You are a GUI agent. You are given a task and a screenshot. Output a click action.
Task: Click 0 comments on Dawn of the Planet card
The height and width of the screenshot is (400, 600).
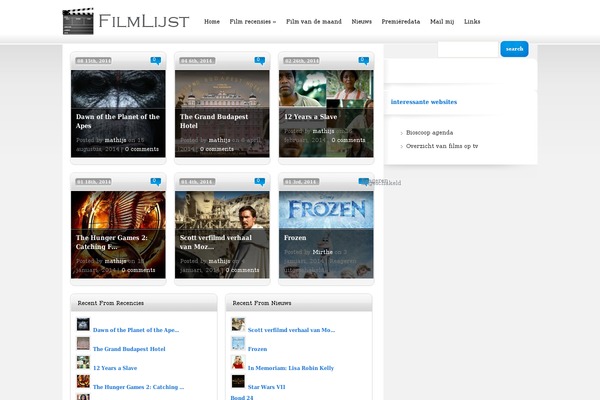click(x=142, y=149)
